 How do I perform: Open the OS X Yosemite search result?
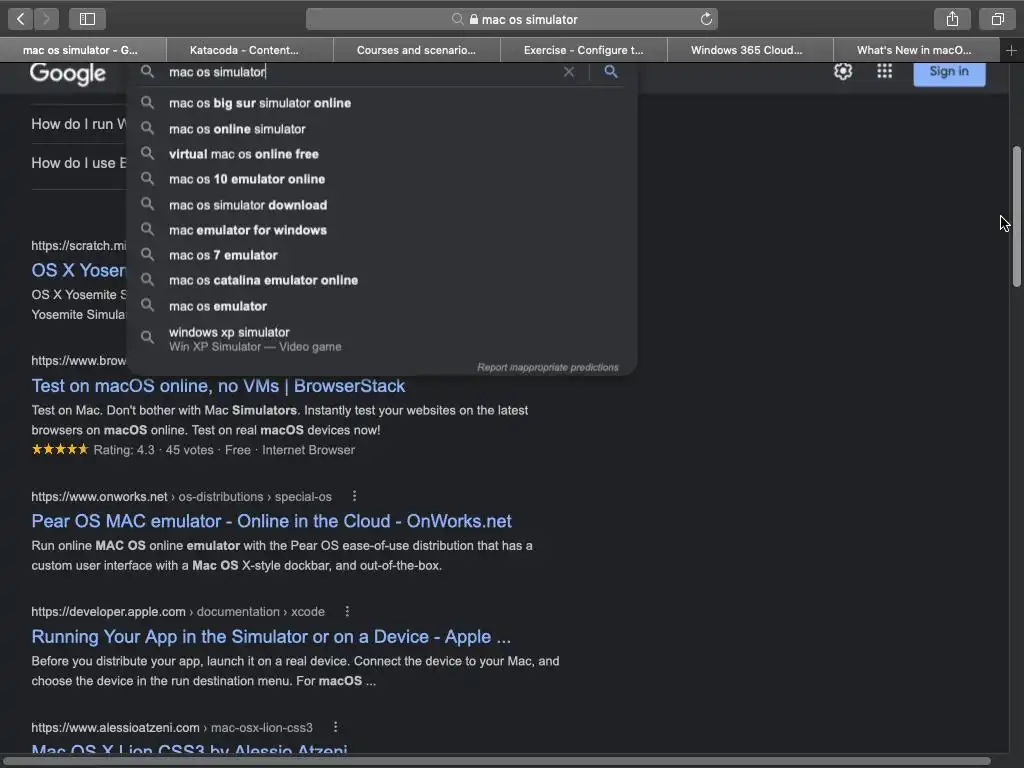point(78,270)
